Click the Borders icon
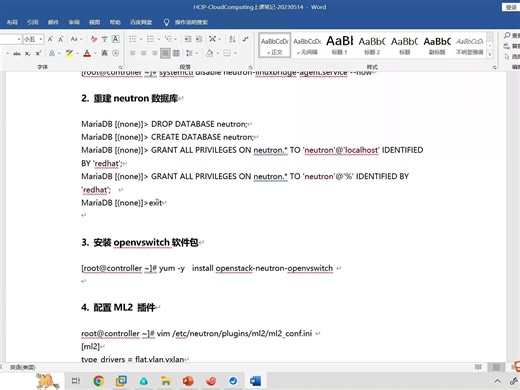This screenshot has width=520, height=390. click(x=227, y=53)
